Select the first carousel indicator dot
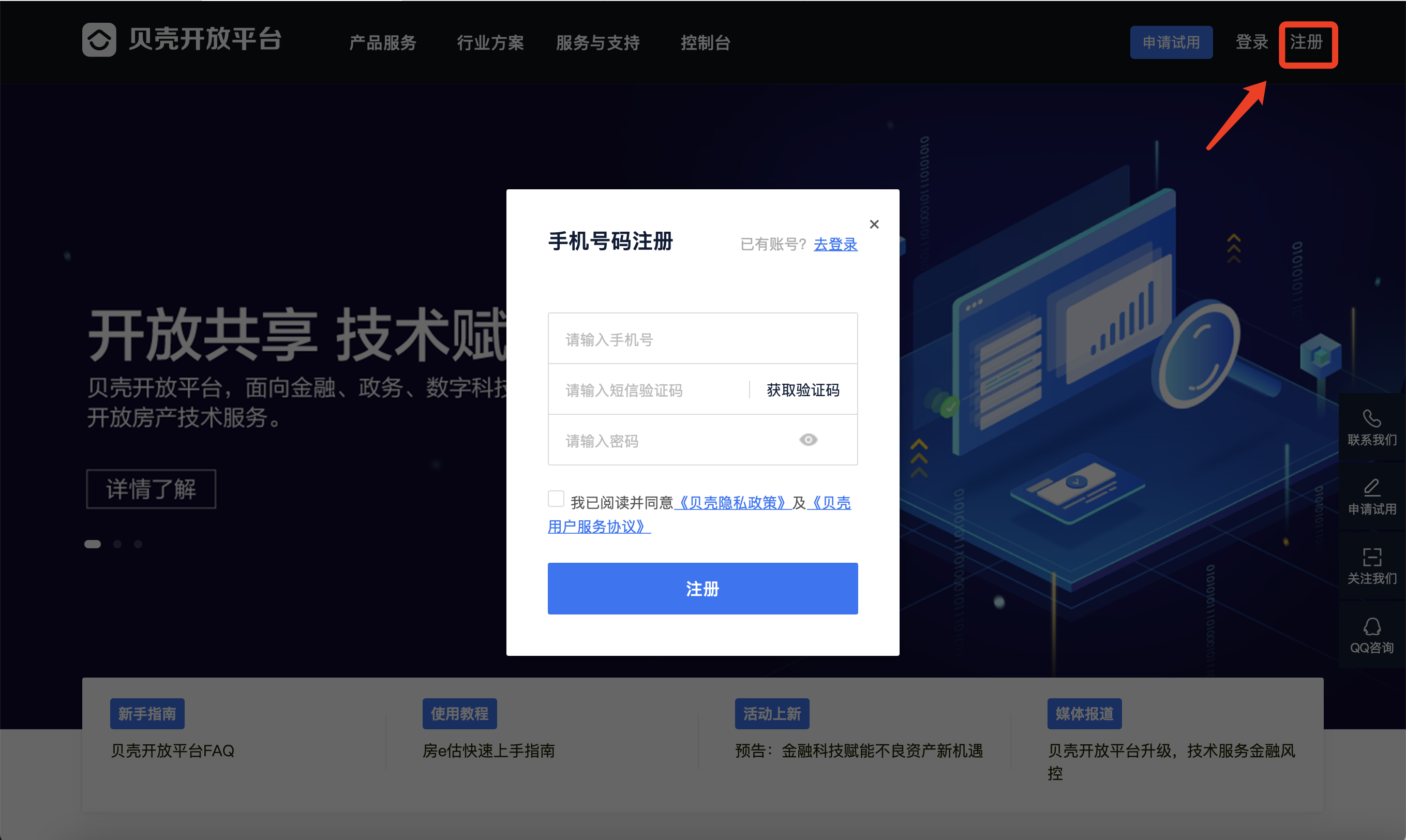The height and width of the screenshot is (840, 1406). (x=92, y=544)
